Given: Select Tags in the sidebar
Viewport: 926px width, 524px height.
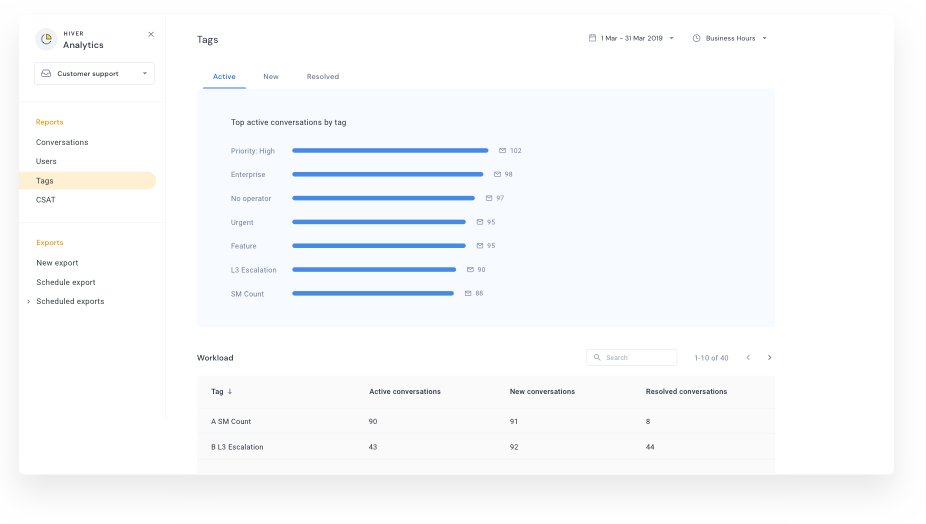Looking at the screenshot, I should click(x=87, y=181).
